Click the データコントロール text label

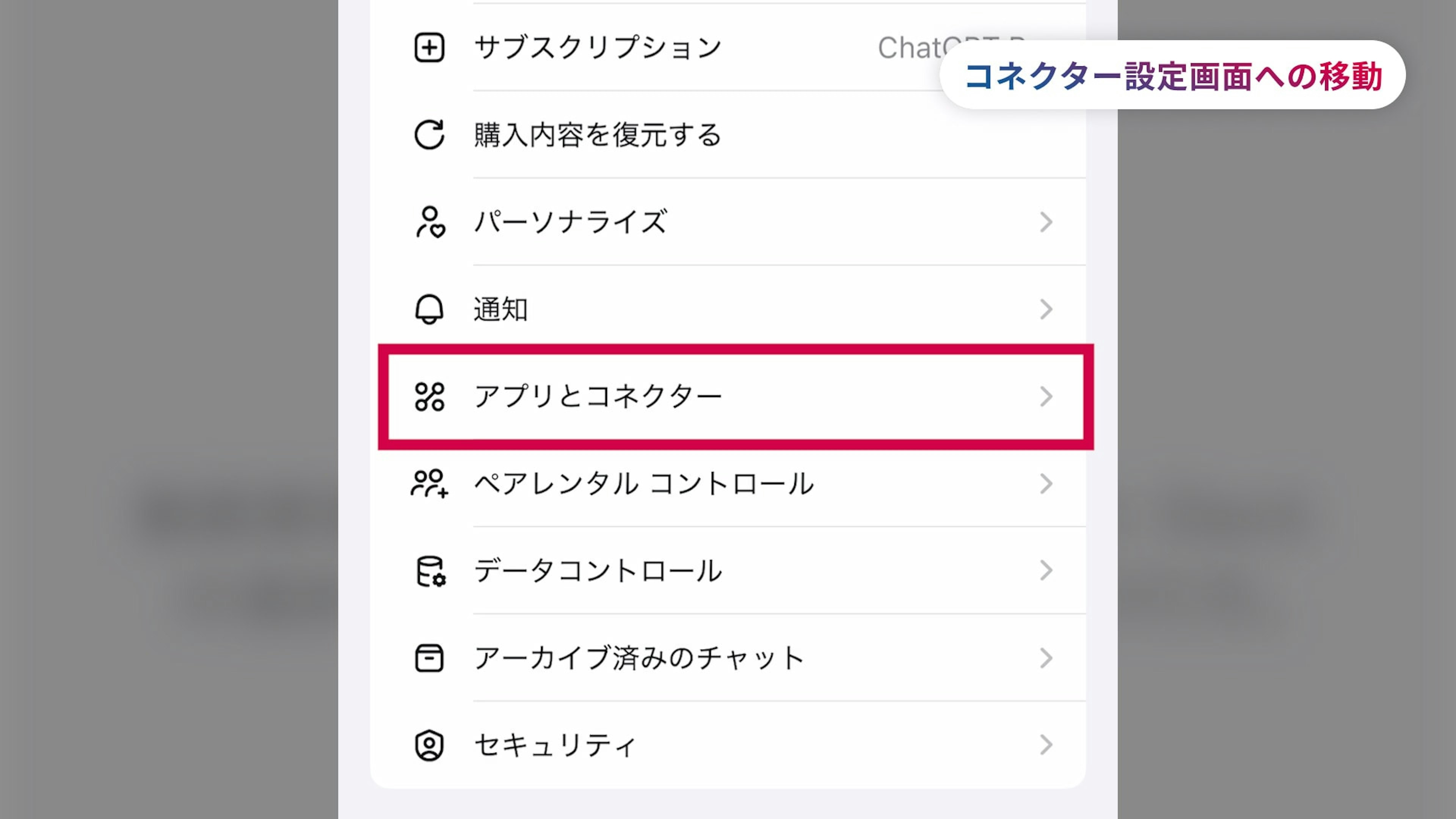coord(598,571)
